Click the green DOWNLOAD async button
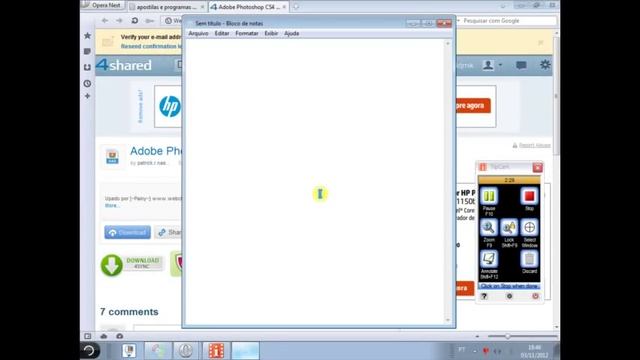This screenshot has height=360, width=640. point(132,265)
